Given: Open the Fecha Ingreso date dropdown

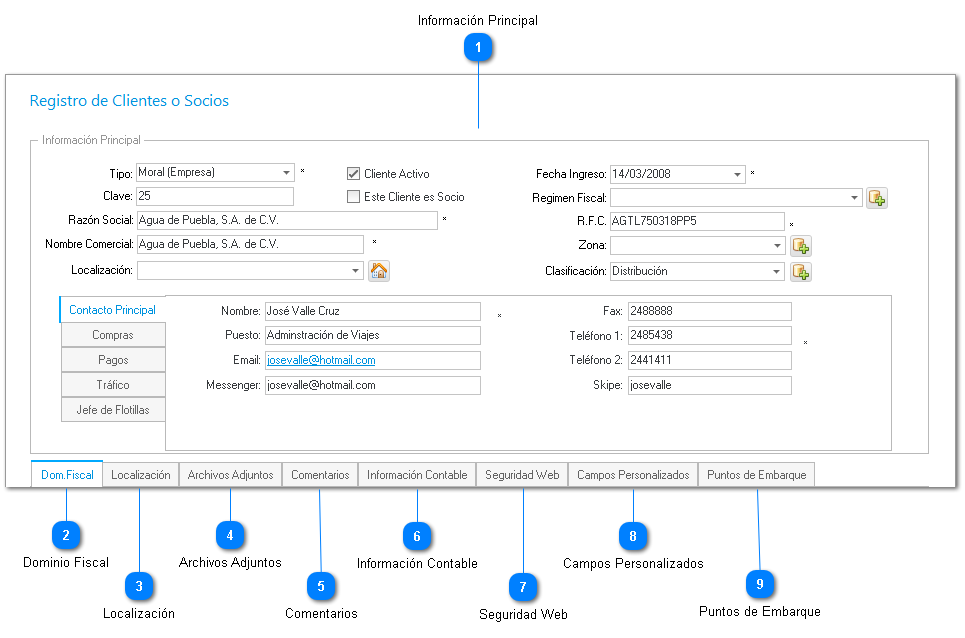Looking at the screenshot, I should coord(738,174).
